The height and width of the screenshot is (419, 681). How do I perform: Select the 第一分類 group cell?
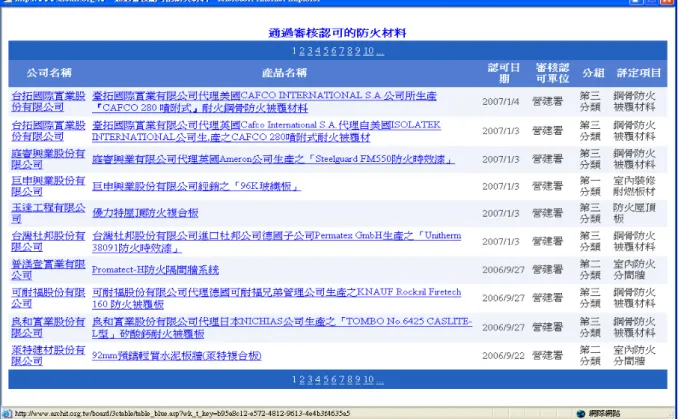click(x=590, y=186)
